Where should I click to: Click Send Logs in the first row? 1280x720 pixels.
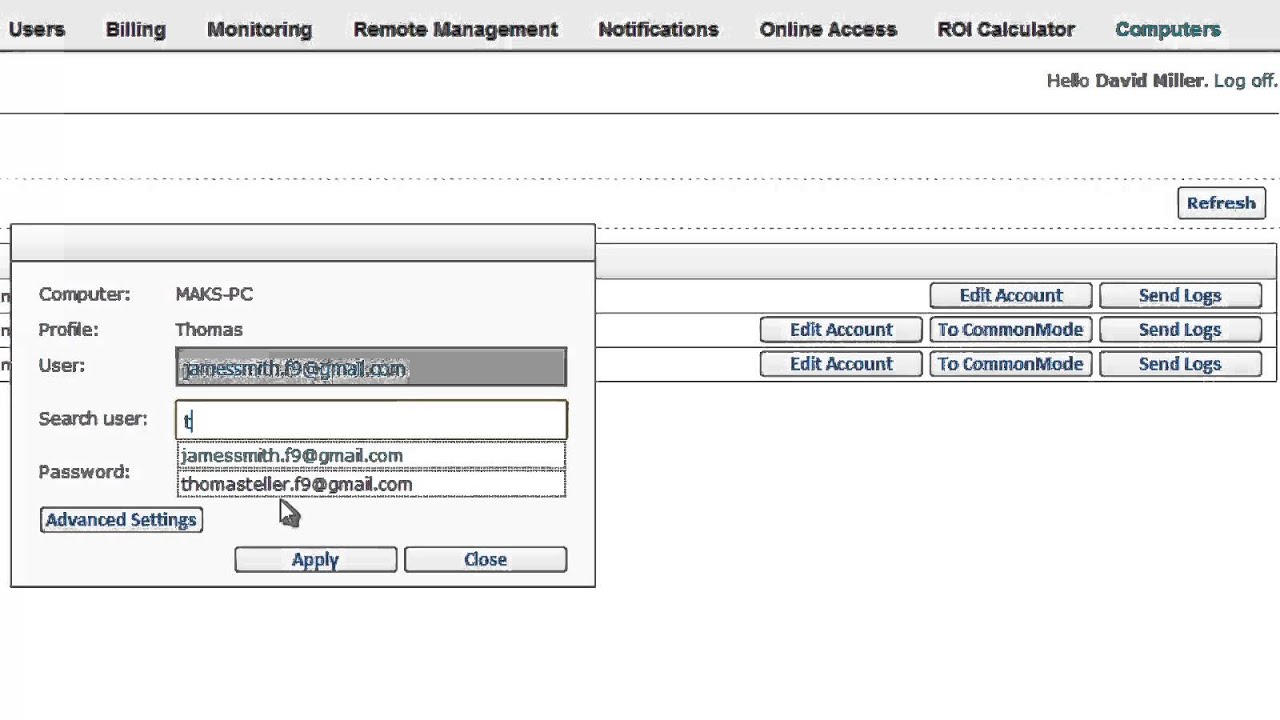click(x=1180, y=295)
